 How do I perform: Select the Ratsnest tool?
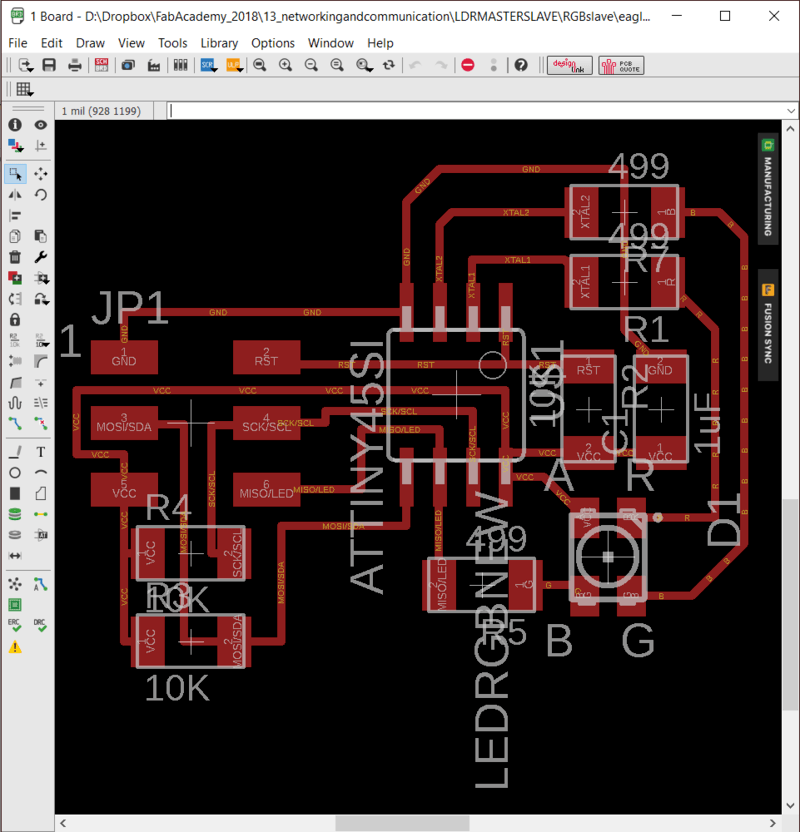[15, 584]
